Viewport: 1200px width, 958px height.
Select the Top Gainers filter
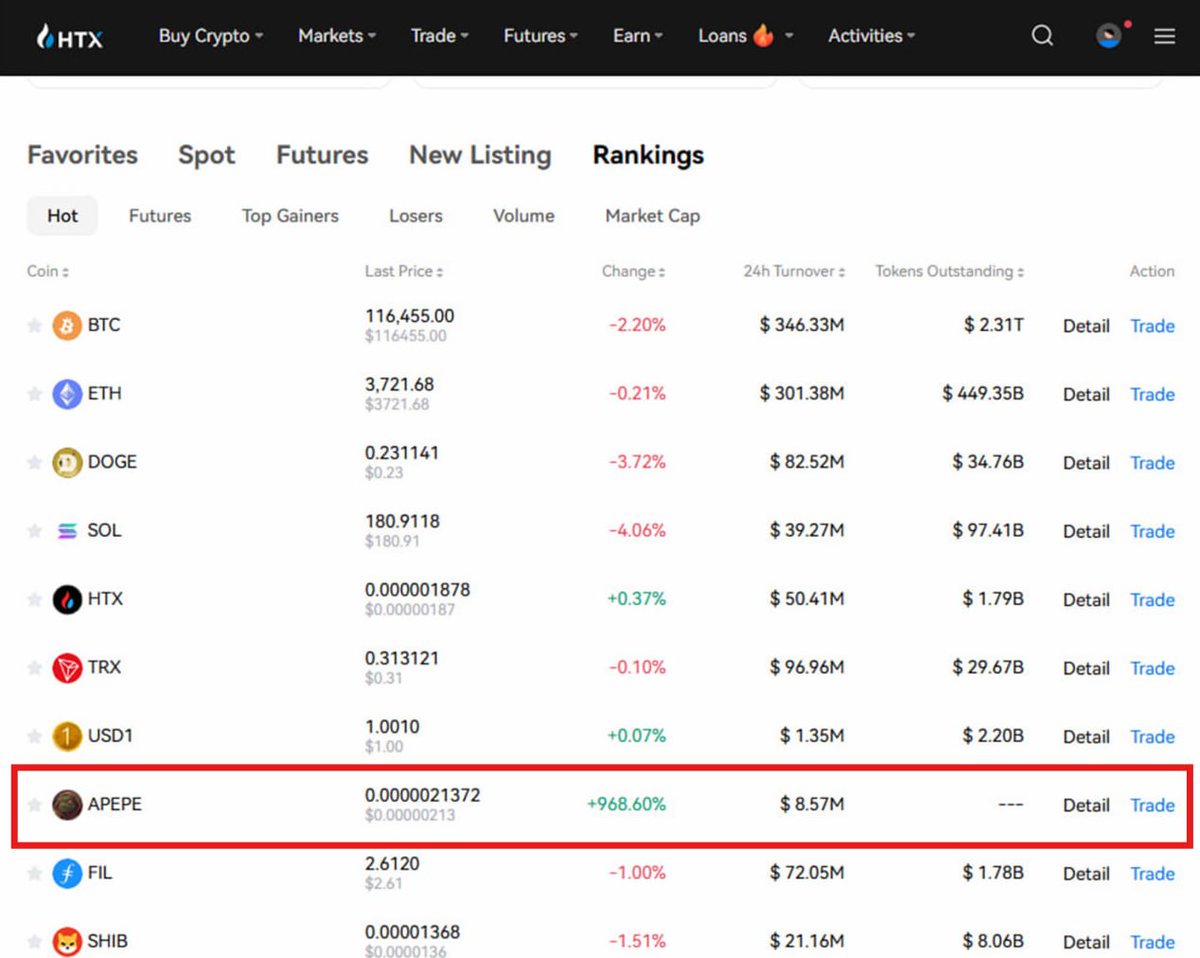(290, 216)
